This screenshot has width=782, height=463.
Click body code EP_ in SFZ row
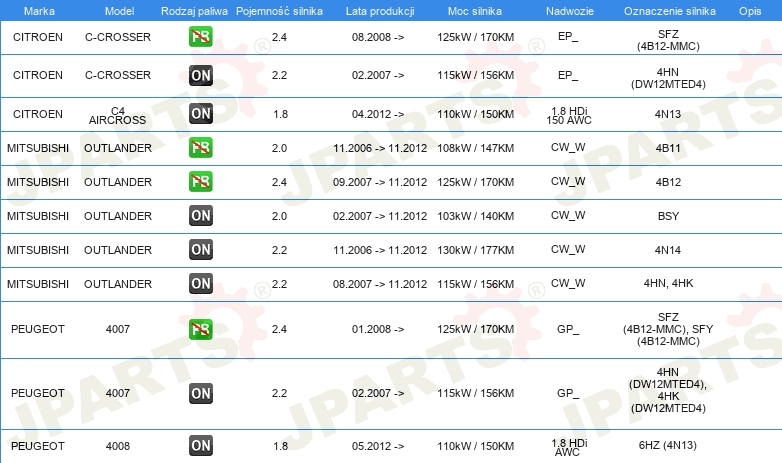point(568,36)
